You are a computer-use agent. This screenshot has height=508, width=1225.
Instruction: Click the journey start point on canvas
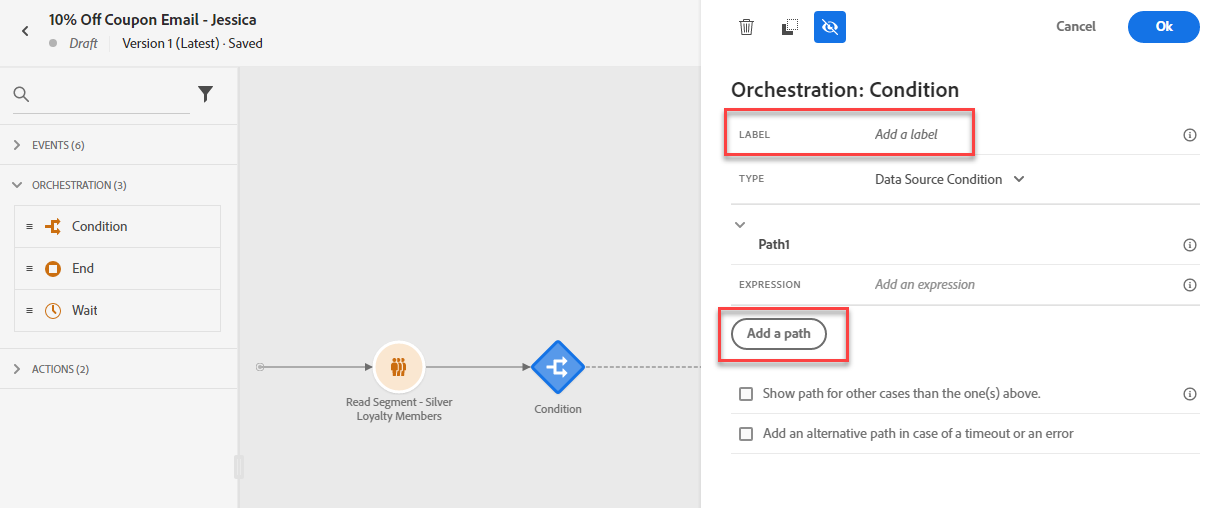260,367
